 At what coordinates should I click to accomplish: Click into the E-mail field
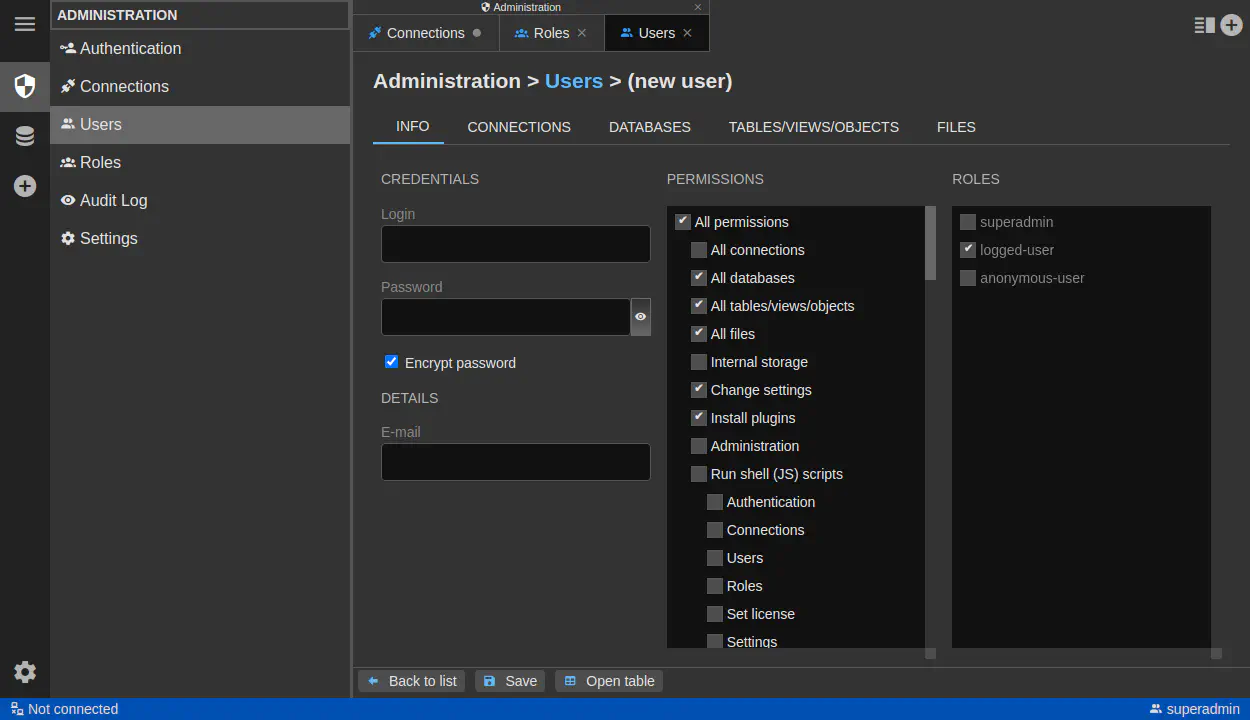click(x=516, y=462)
